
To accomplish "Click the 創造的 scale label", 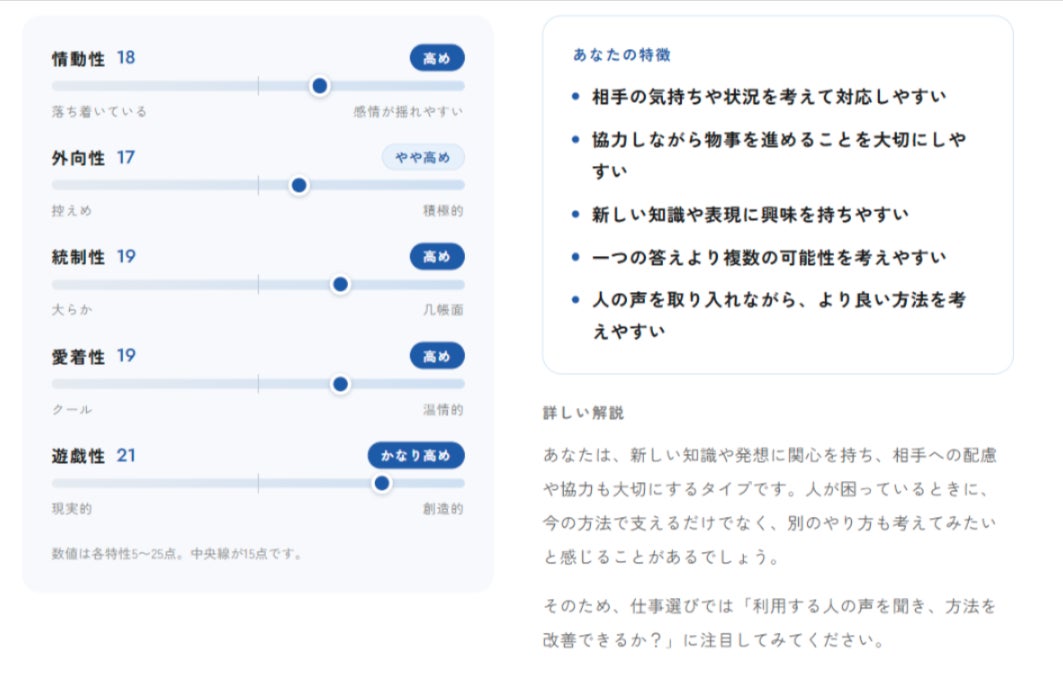I will tap(443, 509).
